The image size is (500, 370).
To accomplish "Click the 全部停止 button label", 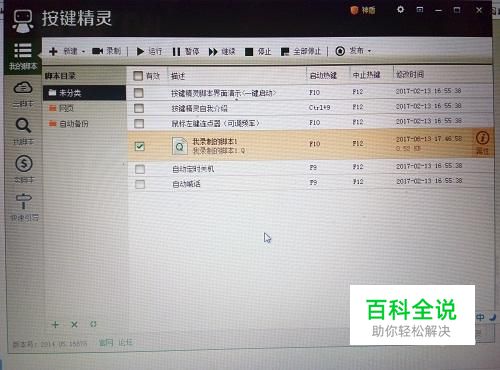I will click(307, 52).
